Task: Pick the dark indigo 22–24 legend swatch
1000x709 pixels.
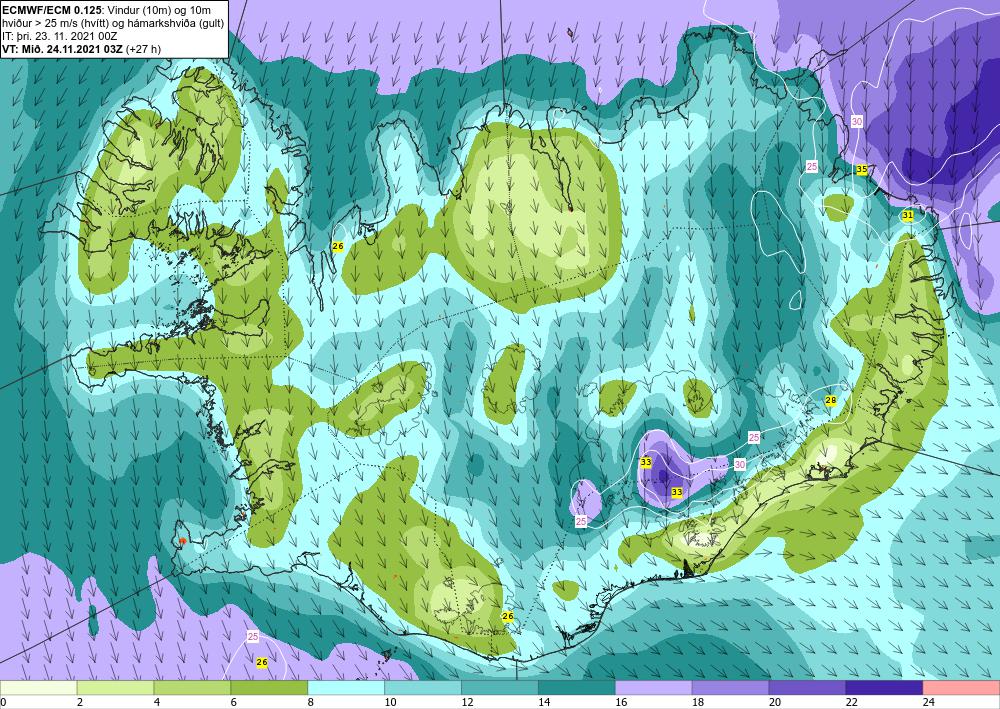Action: pos(884,688)
